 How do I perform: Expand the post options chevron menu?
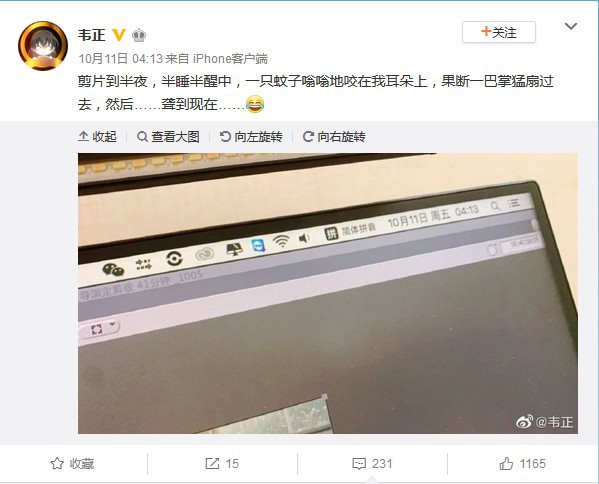pyautogui.click(x=571, y=26)
